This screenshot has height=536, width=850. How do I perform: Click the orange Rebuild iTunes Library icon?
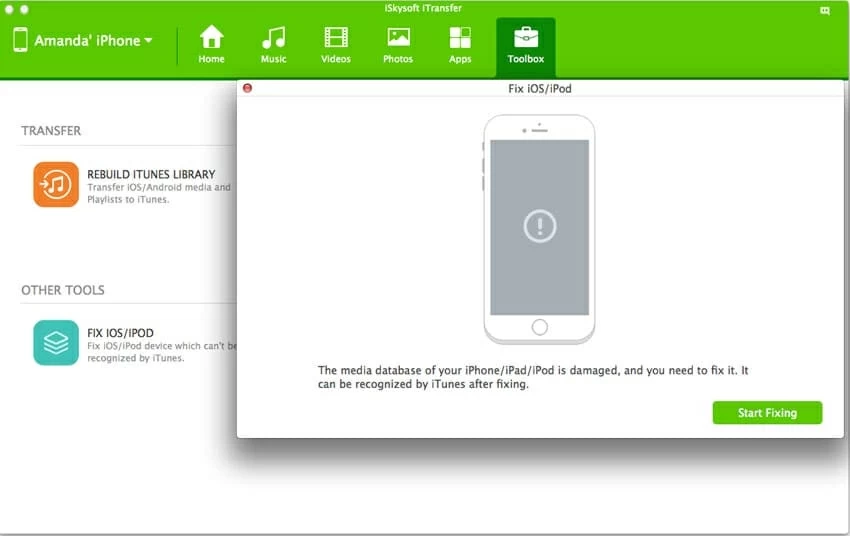[56, 185]
